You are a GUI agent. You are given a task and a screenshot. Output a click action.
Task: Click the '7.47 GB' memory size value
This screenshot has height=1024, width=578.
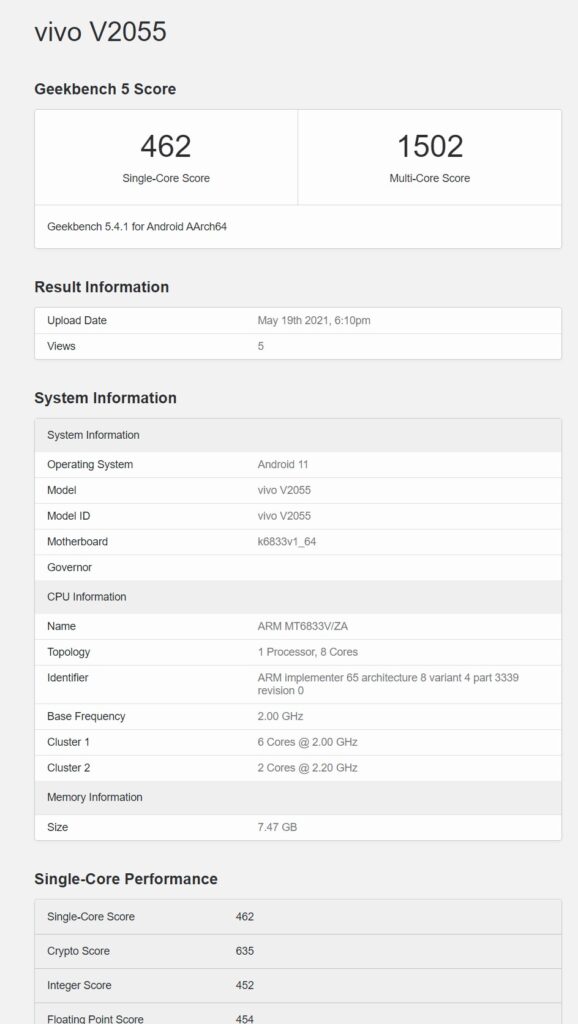[277, 827]
